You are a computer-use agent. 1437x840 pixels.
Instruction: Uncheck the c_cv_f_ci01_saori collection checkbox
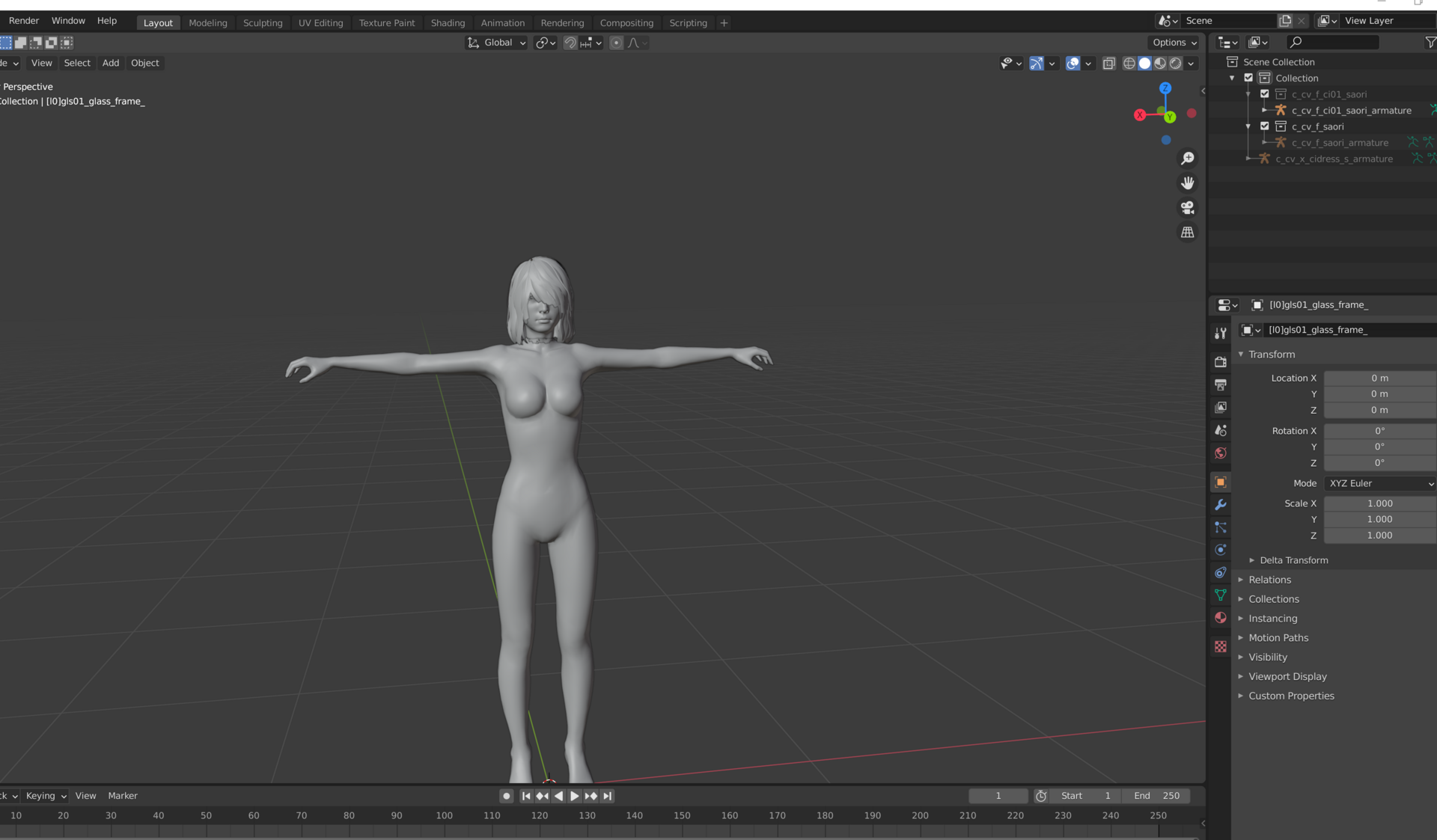1265,94
